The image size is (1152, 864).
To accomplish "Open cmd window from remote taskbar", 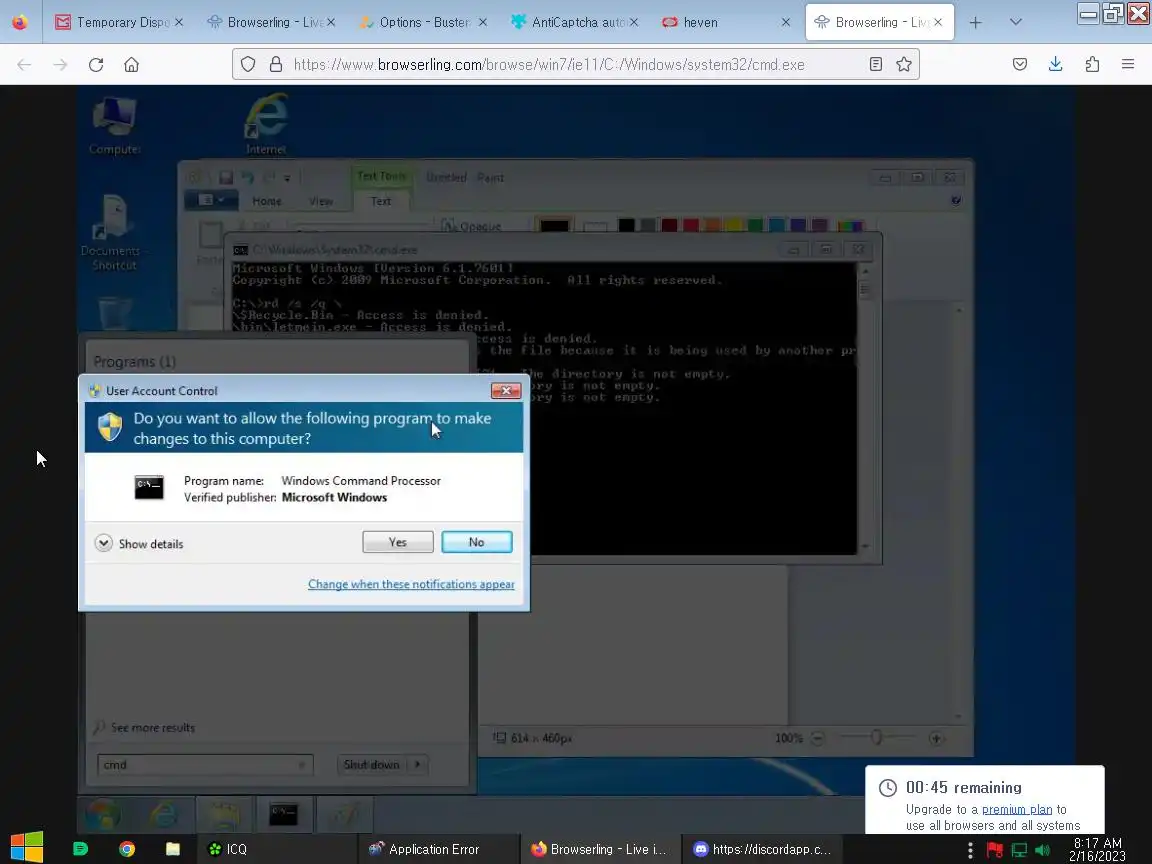I will pyautogui.click(x=283, y=814).
